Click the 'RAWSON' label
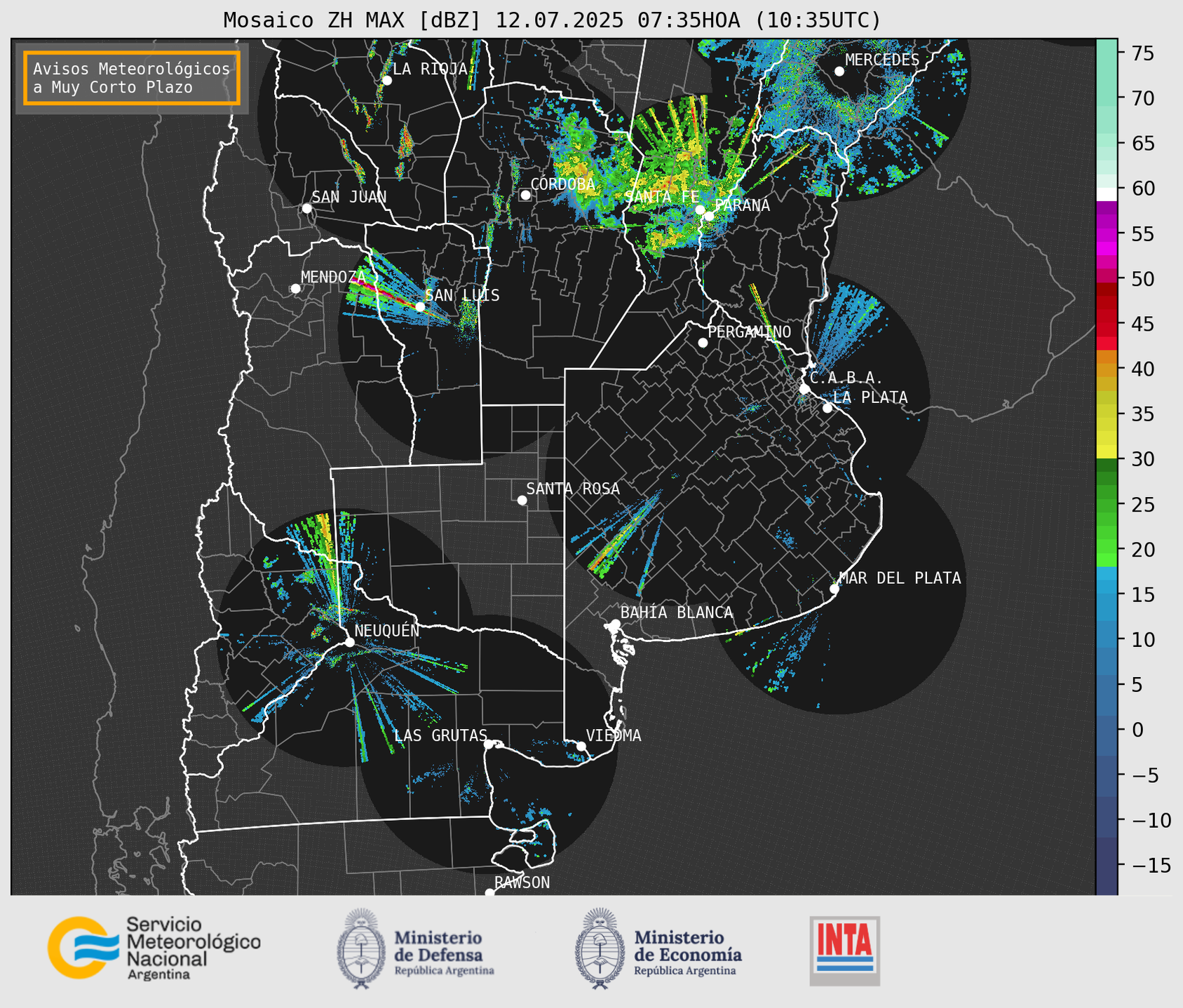Image resolution: width=1183 pixels, height=1008 pixels. [522, 883]
